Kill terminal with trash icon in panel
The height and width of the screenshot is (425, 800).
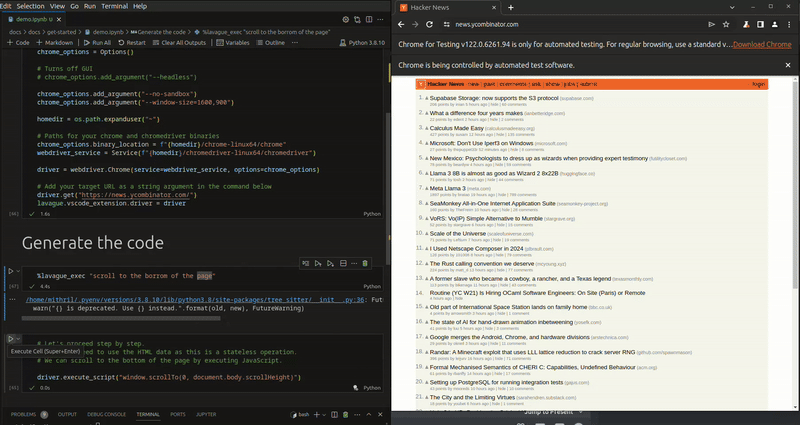point(345,415)
